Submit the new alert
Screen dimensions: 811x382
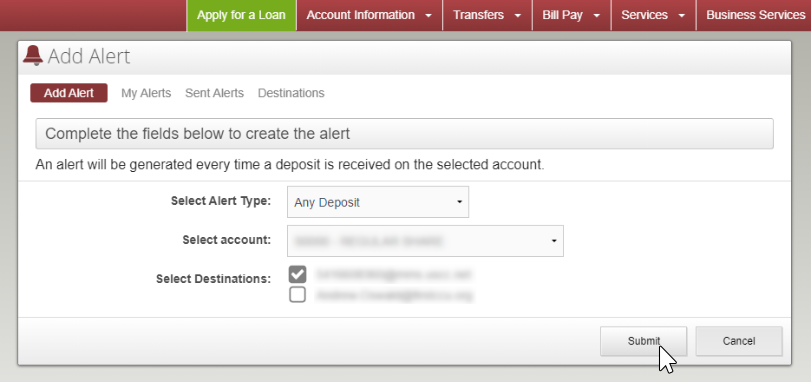coord(643,341)
